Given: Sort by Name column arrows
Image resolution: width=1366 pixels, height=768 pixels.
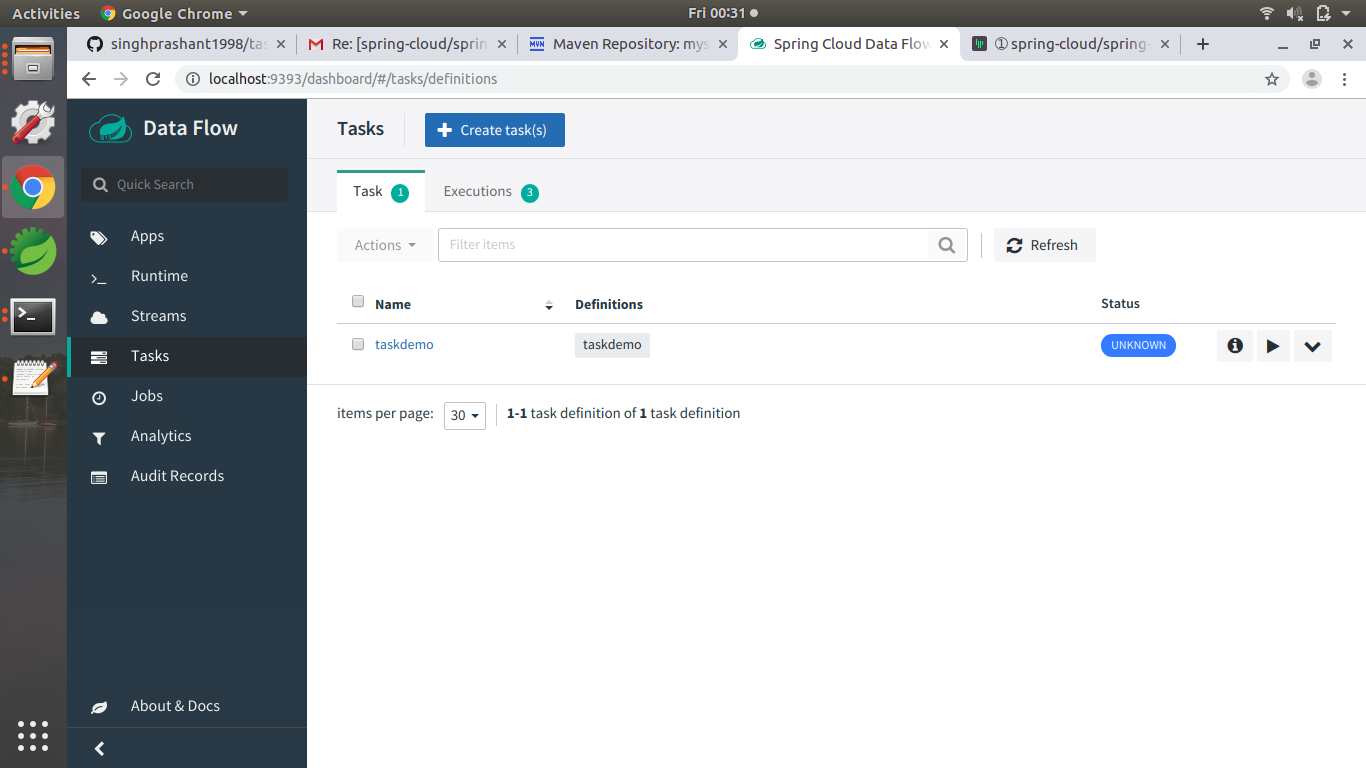Looking at the screenshot, I should (549, 305).
